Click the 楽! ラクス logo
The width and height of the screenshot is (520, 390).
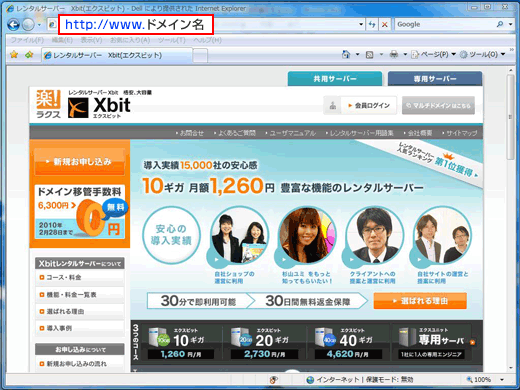coord(49,104)
